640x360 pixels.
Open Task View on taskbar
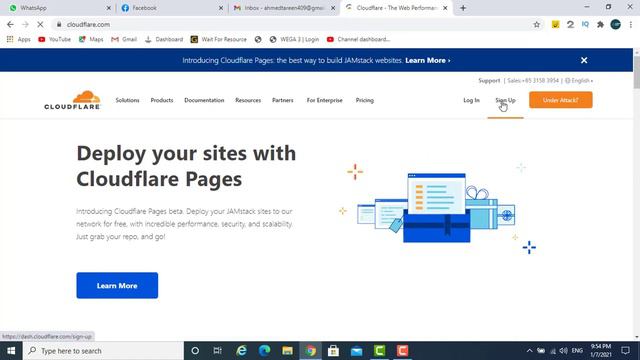(x=218, y=351)
